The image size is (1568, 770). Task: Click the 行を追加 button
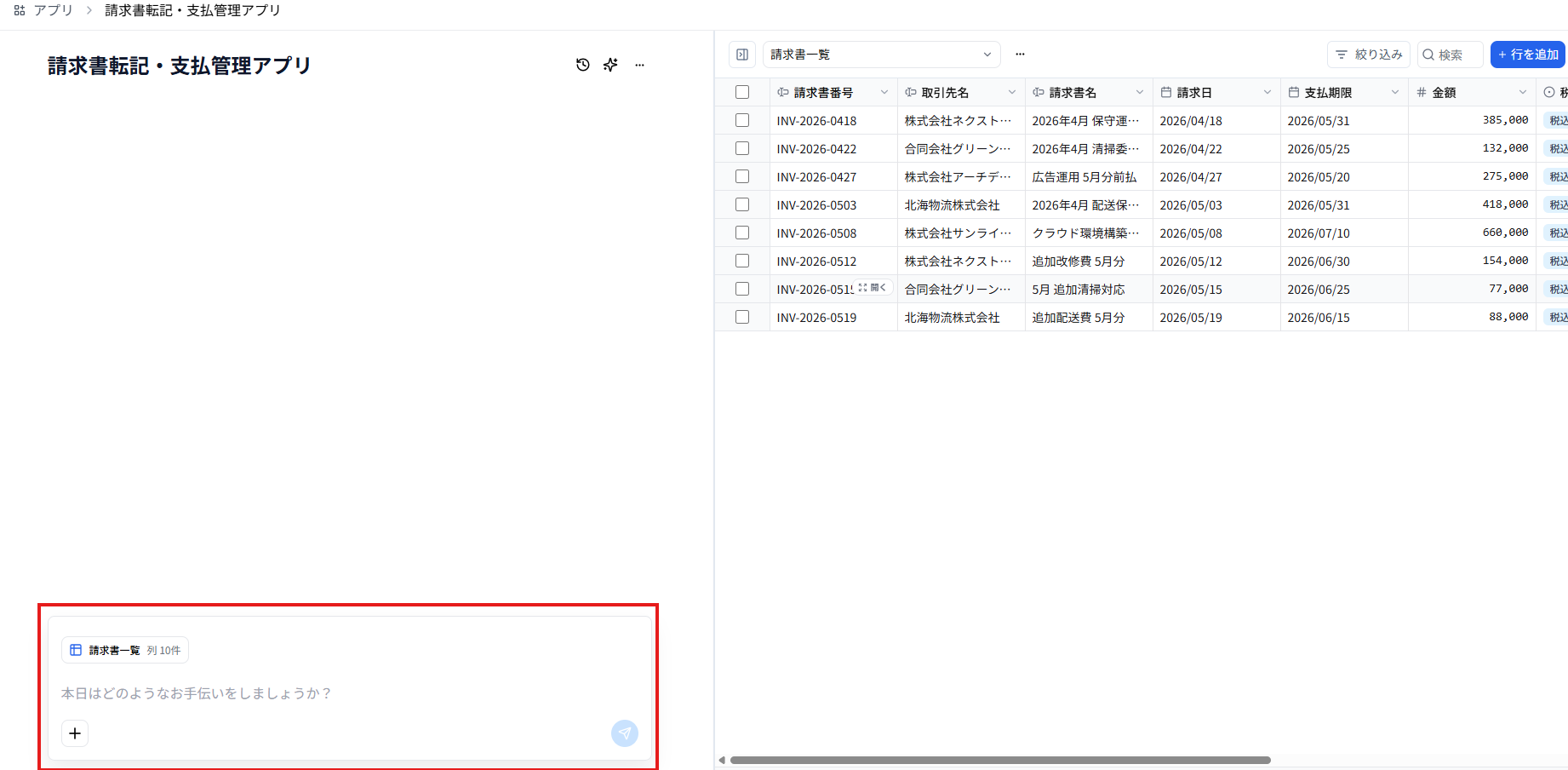(x=1528, y=55)
